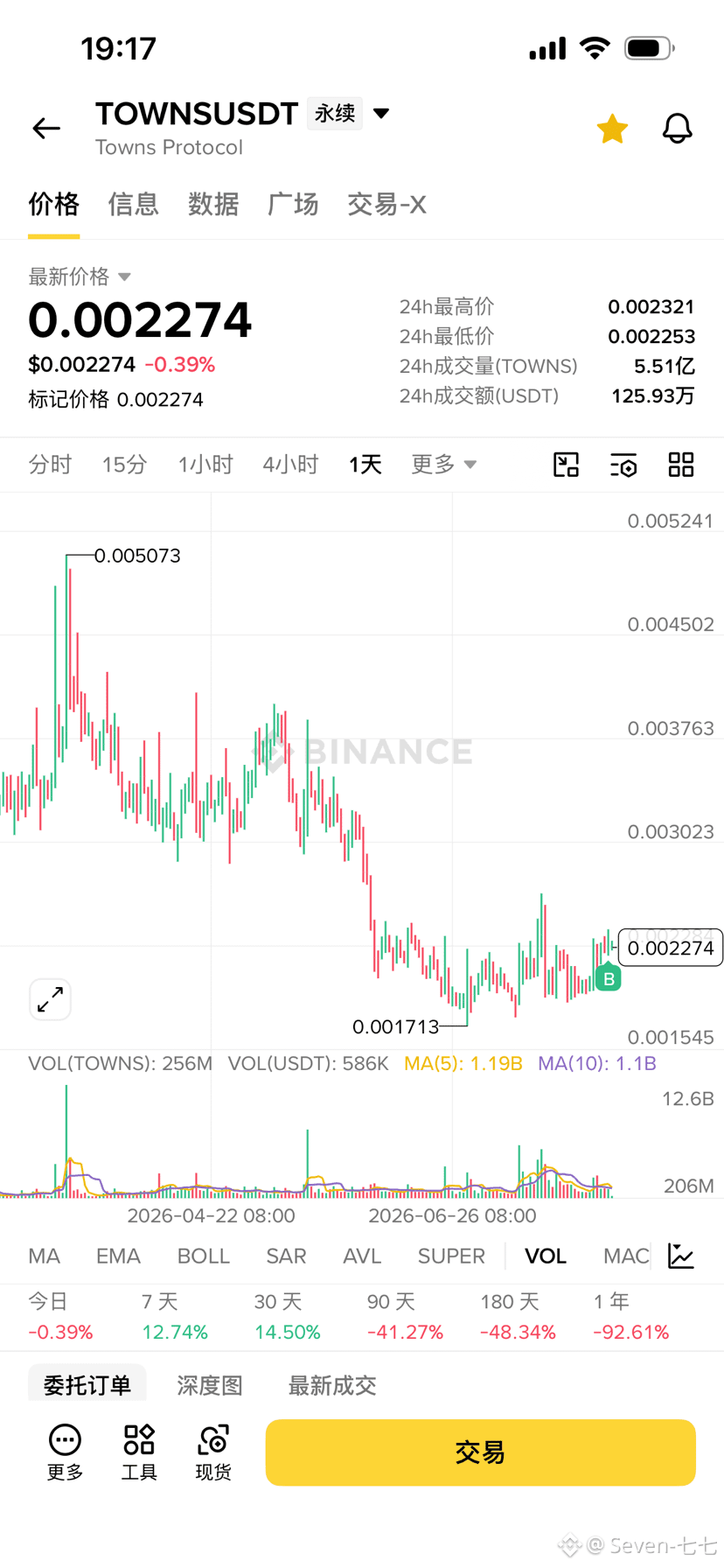Open indicator chart settings icon

681,1256
